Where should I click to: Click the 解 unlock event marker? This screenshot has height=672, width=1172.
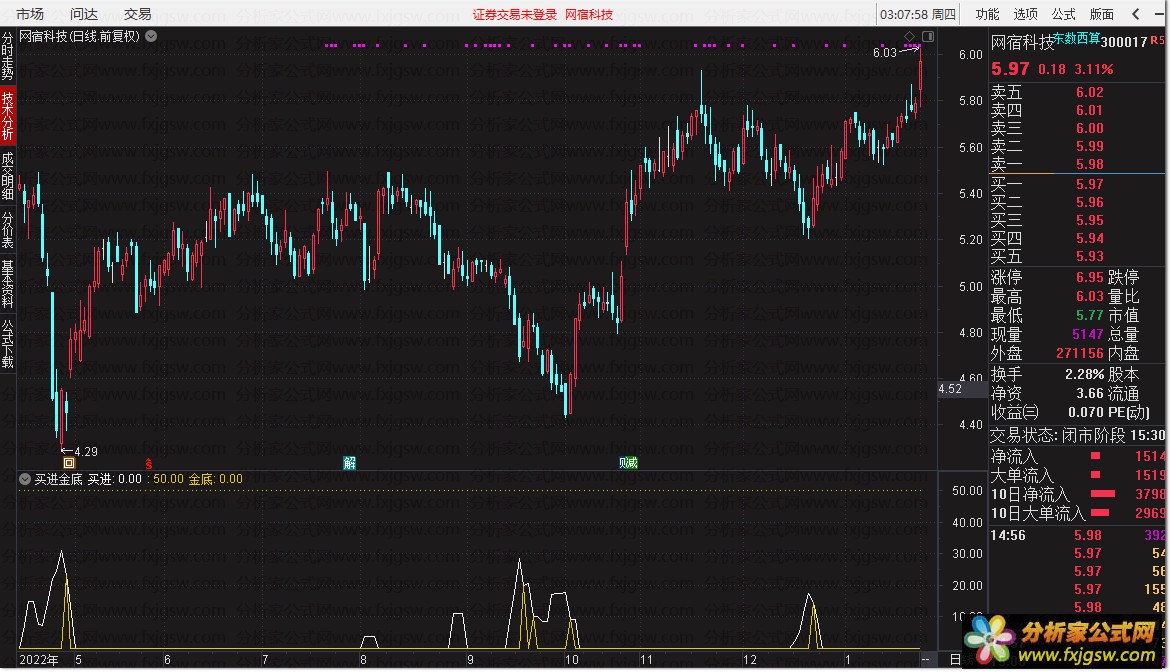(349, 463)
